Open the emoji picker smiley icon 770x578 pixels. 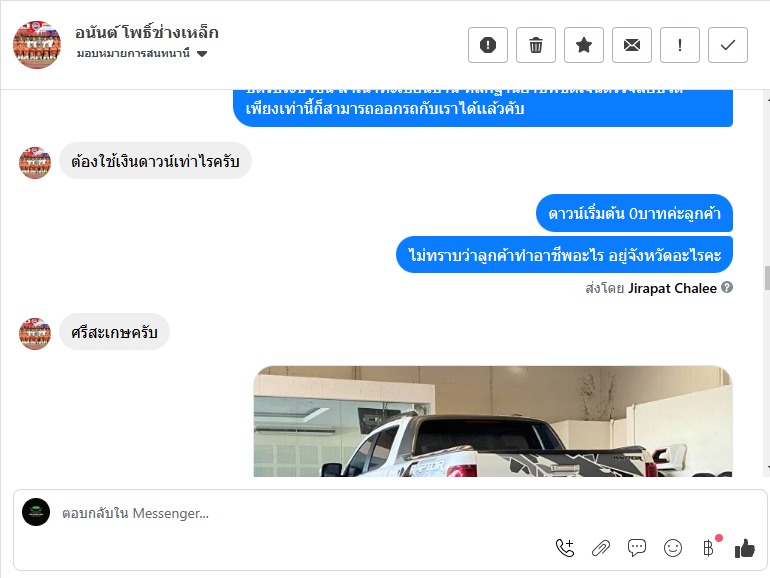[x=673, y=548]
